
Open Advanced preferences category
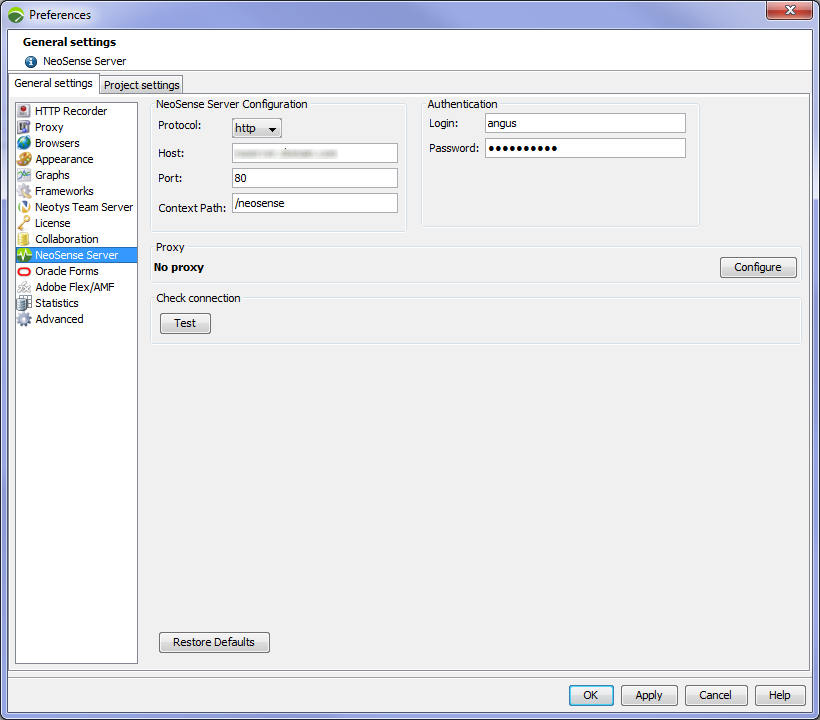coord(59,319)
